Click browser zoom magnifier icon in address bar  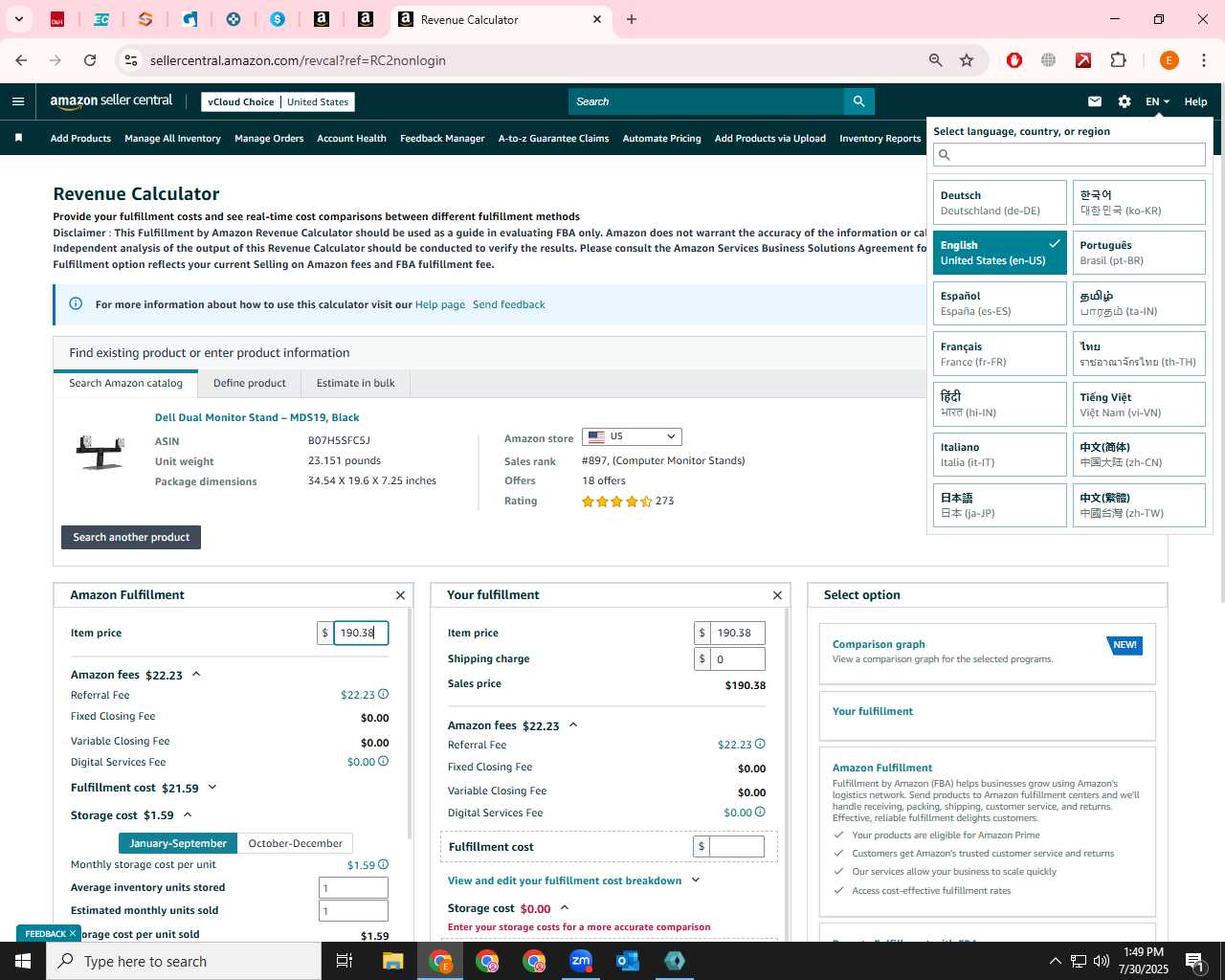pos(936,60)
